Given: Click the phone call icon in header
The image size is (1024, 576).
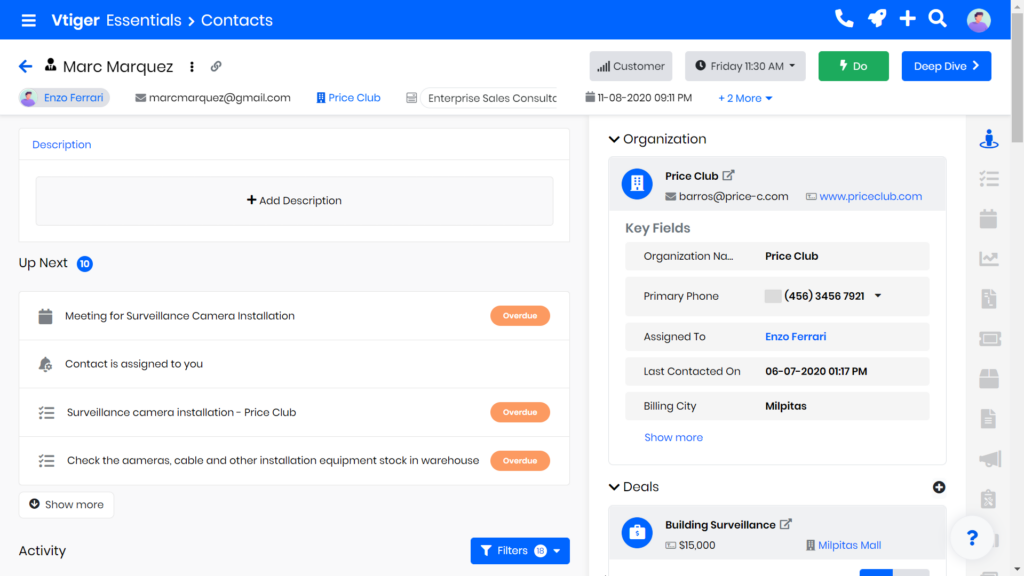Looking at the screenshot, I should 844,19.
